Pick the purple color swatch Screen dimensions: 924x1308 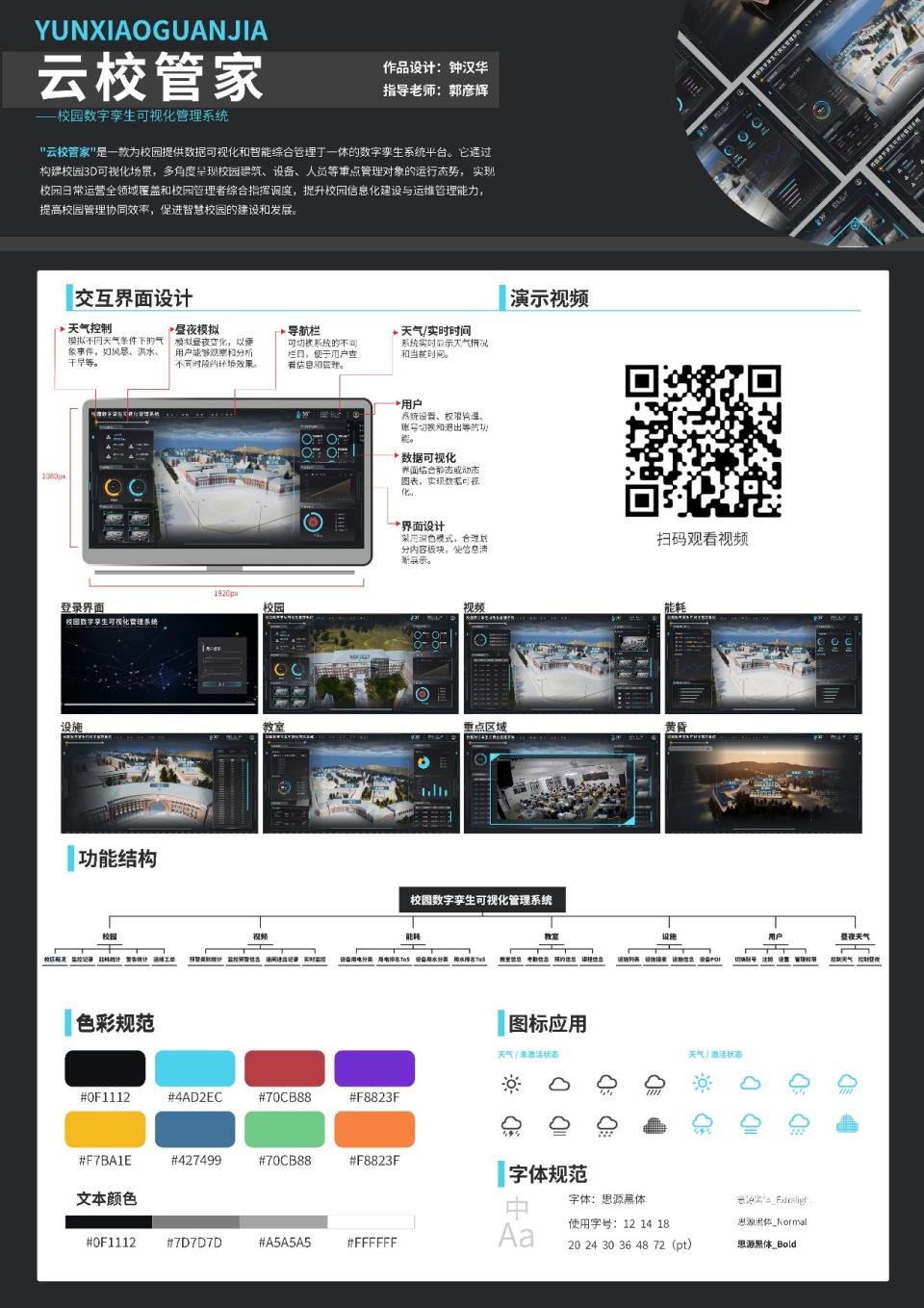[x=374, y=1068]
